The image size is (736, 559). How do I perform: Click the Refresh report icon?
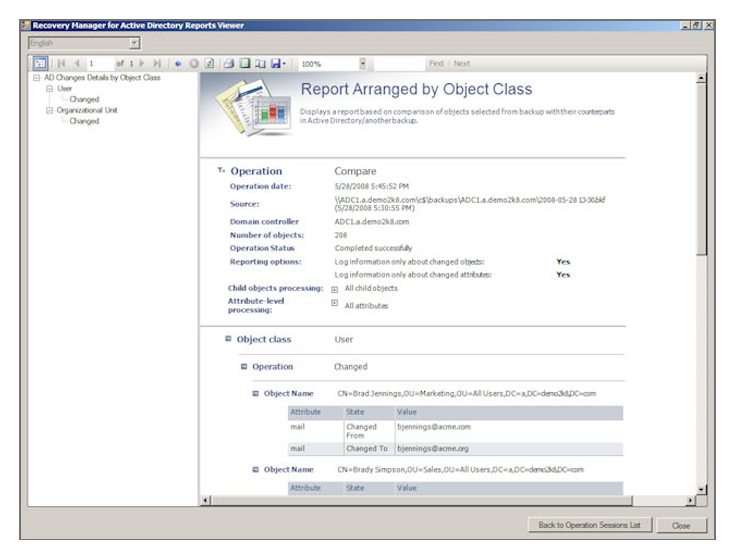(x=209, y=63)
